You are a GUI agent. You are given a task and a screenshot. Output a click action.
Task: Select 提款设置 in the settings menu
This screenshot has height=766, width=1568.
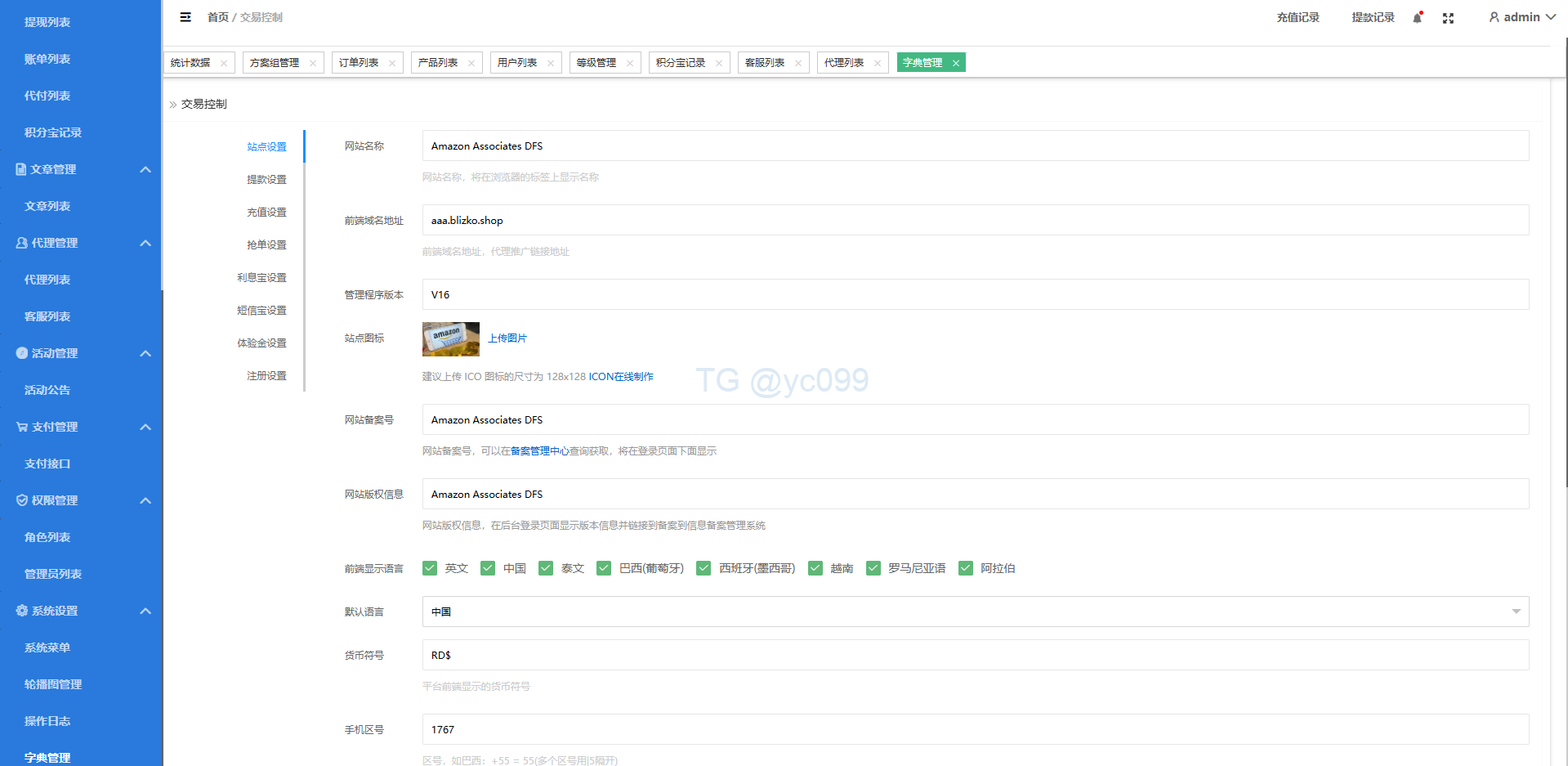(266, 179)
